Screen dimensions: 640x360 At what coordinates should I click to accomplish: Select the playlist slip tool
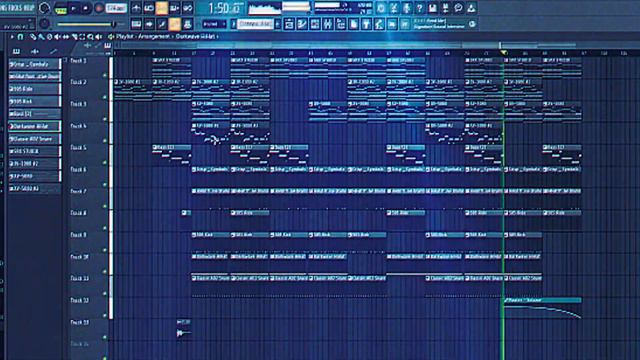(66, 37)
